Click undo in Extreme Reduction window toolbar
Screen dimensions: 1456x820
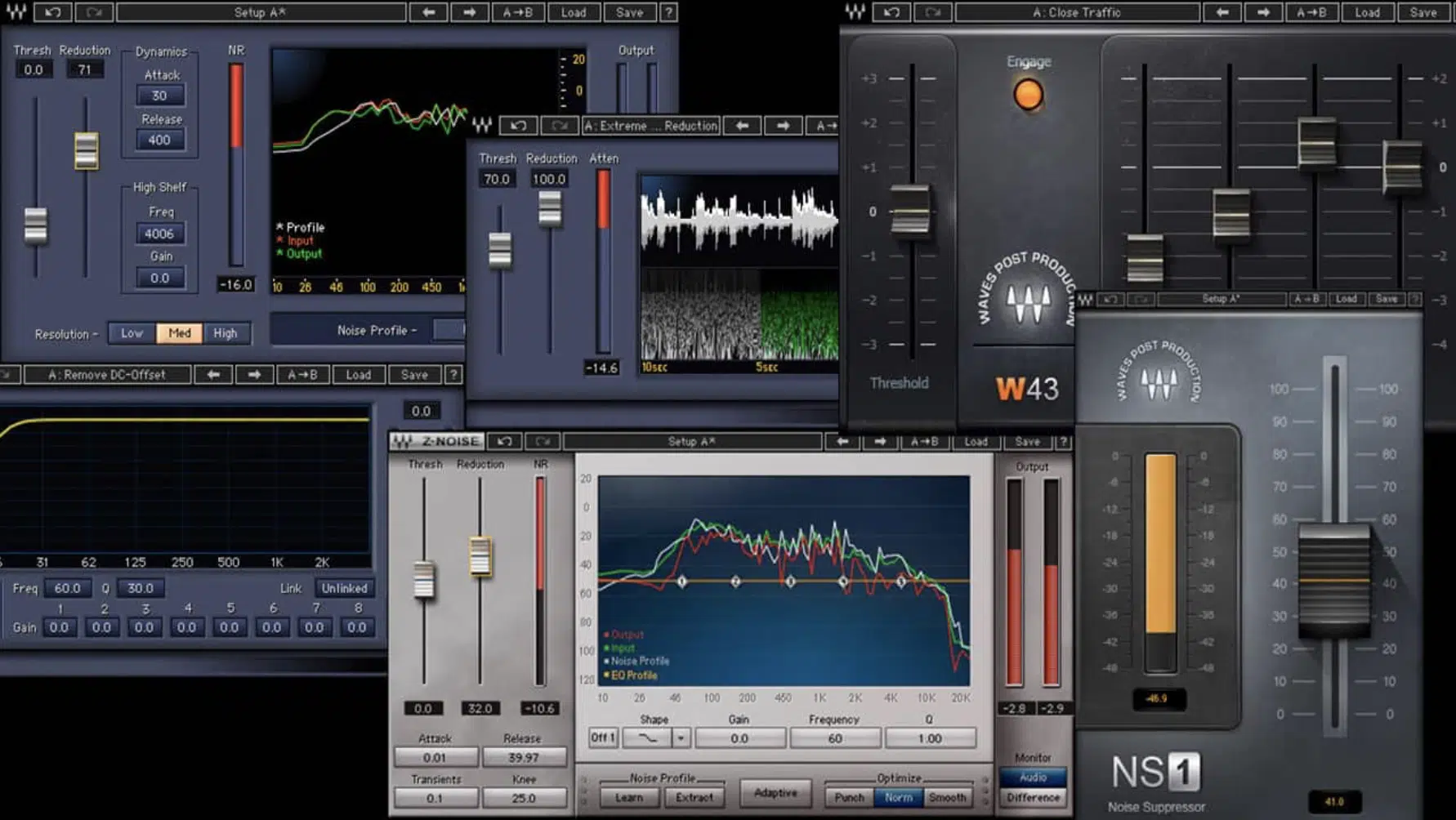pos(518,126)
